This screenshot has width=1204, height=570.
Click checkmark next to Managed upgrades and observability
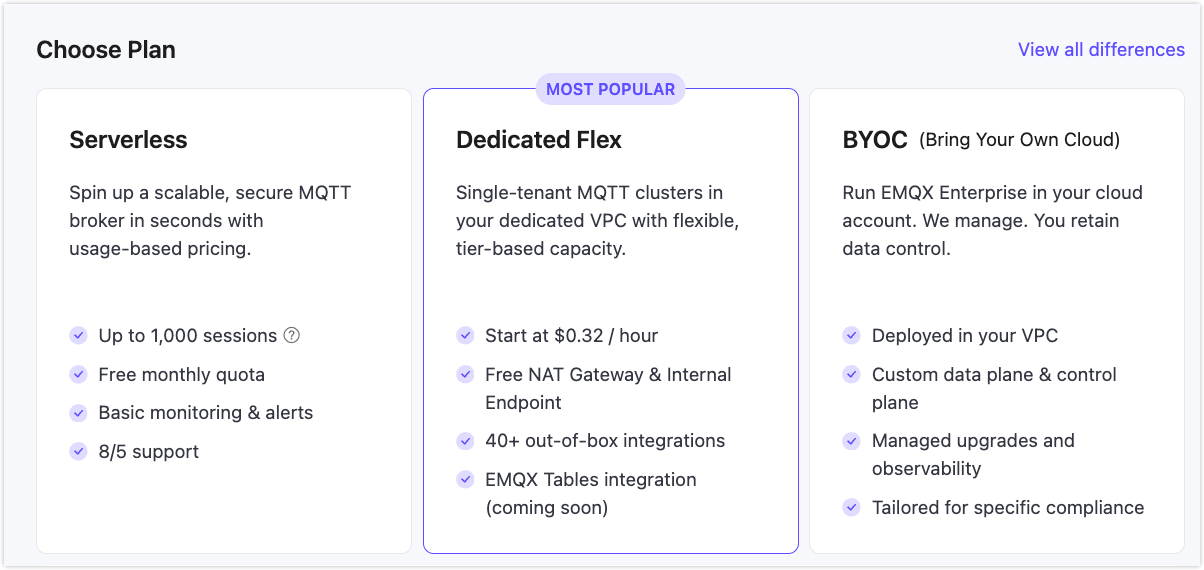(x=851, y=440)
